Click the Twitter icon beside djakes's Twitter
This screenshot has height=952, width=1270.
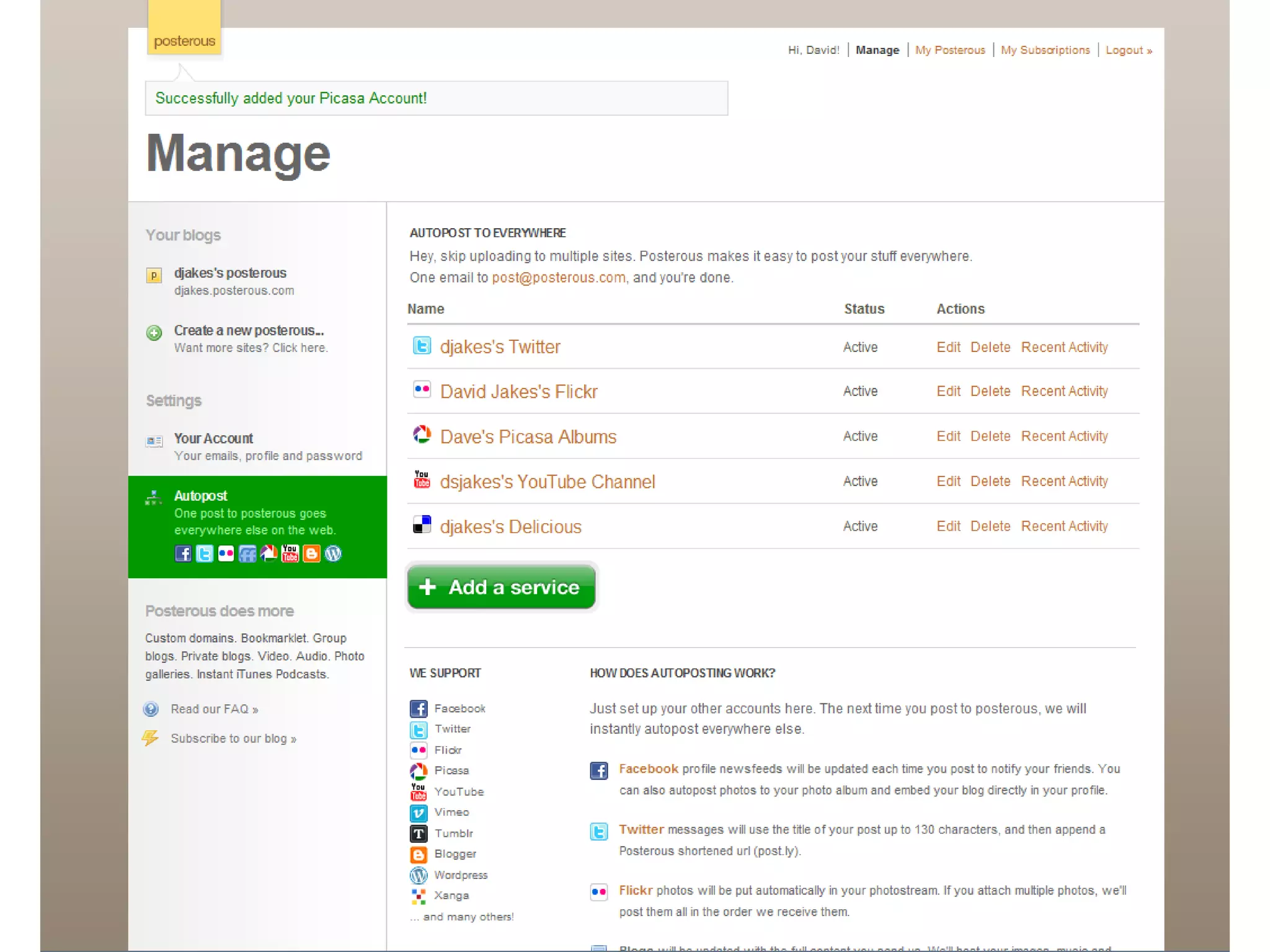point(422,346)
